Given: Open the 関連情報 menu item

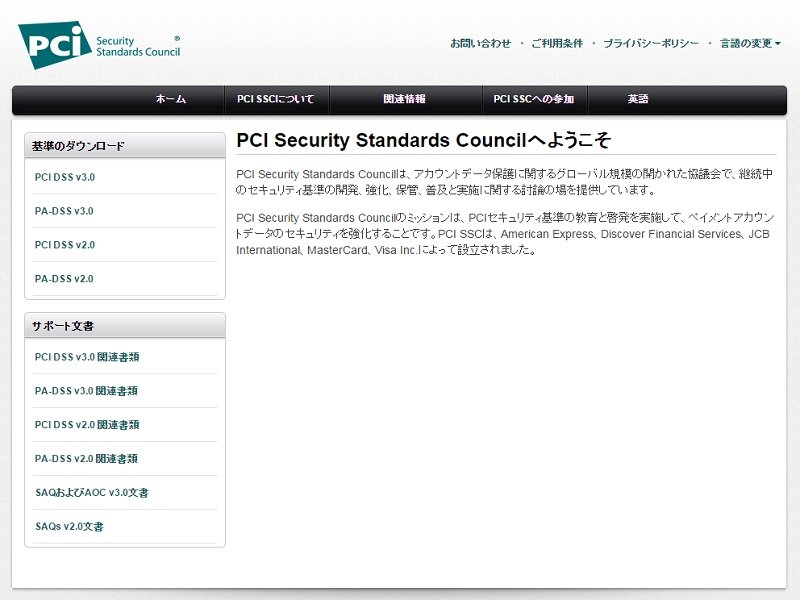Looking at the screenshot, I should click(404, 99).
